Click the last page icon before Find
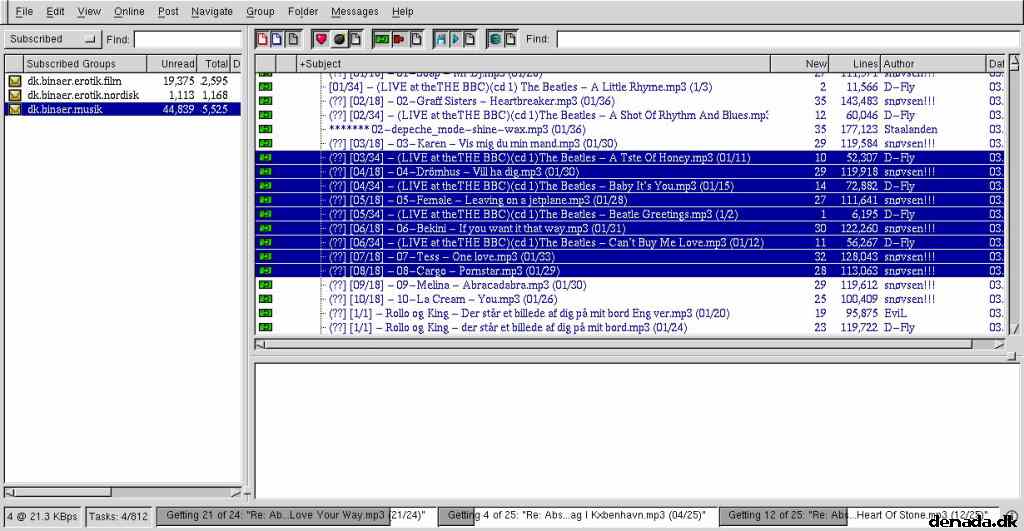Viewport: 1024px width, 531px height. pos(510,39)
